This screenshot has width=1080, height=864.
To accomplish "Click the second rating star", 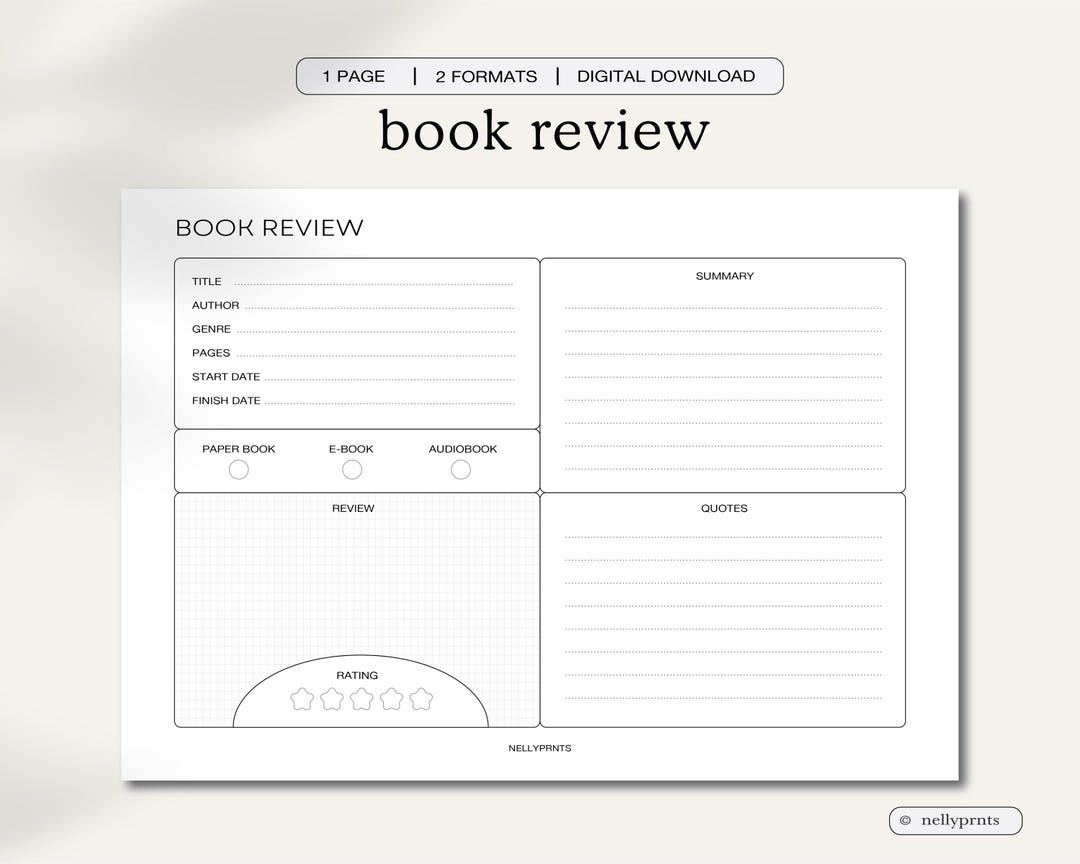I will [x=331, y=700].
